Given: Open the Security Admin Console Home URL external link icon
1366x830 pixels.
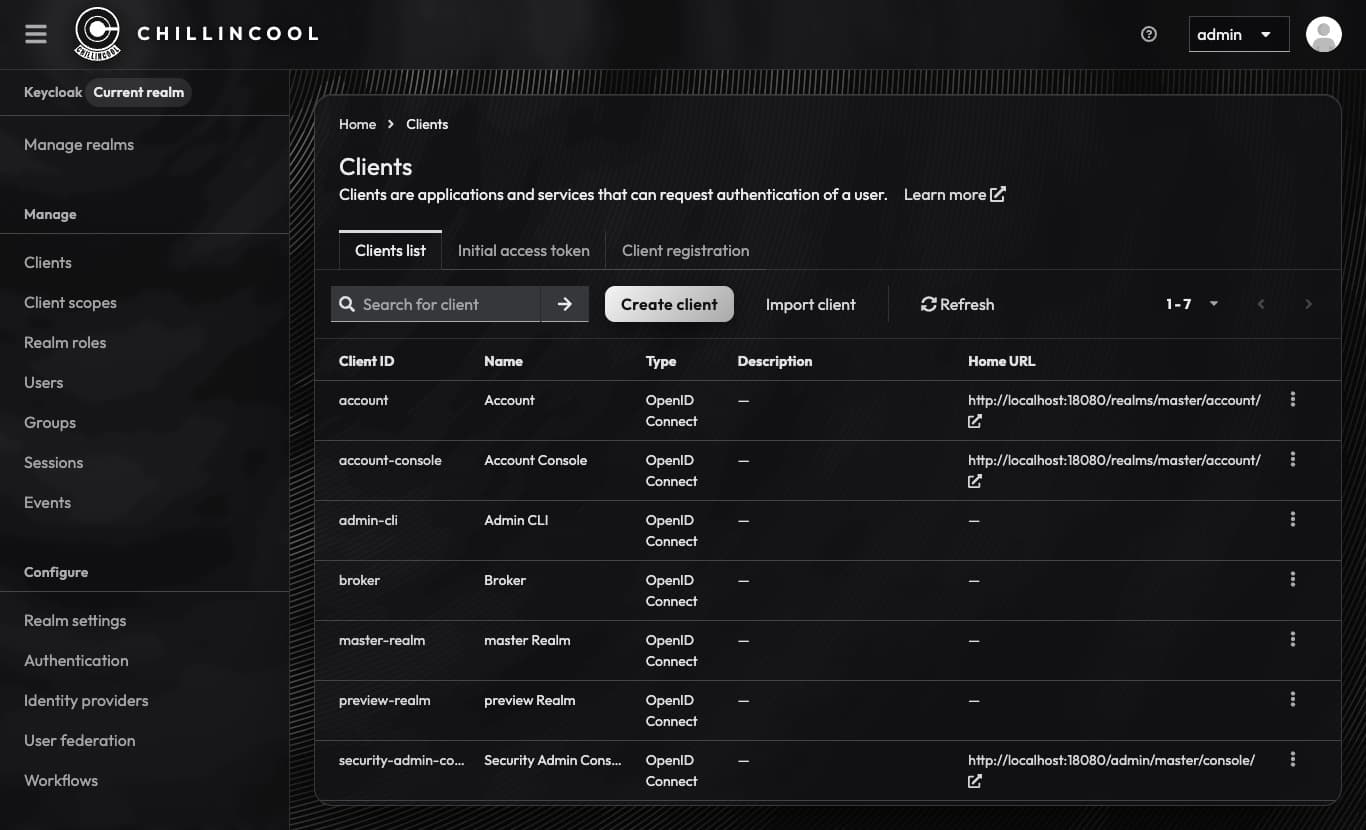Looking at the screenshot, I should click(975, 781).
